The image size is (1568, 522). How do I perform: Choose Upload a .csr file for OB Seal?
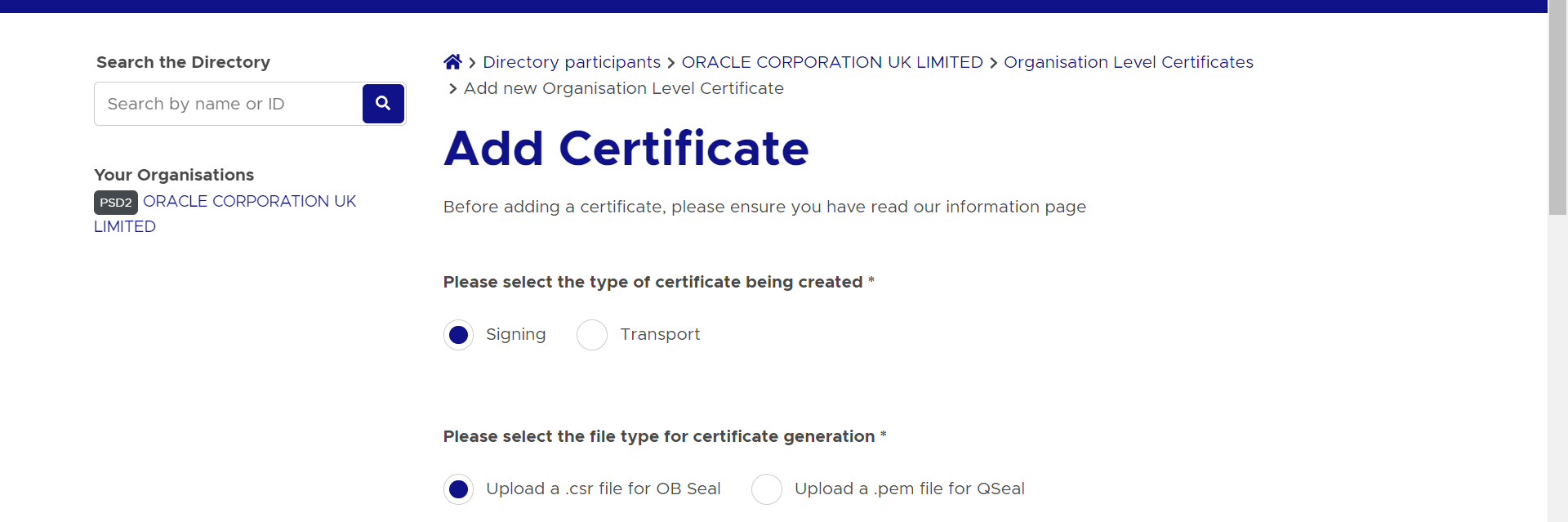tap(459, 489)
